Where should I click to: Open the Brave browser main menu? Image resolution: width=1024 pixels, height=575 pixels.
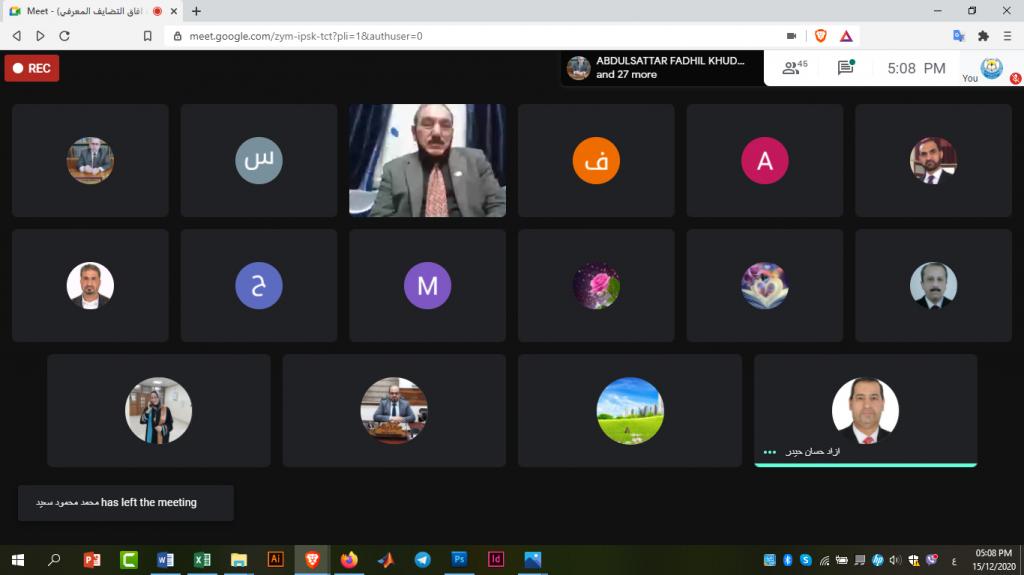[x=1007, y=36]
